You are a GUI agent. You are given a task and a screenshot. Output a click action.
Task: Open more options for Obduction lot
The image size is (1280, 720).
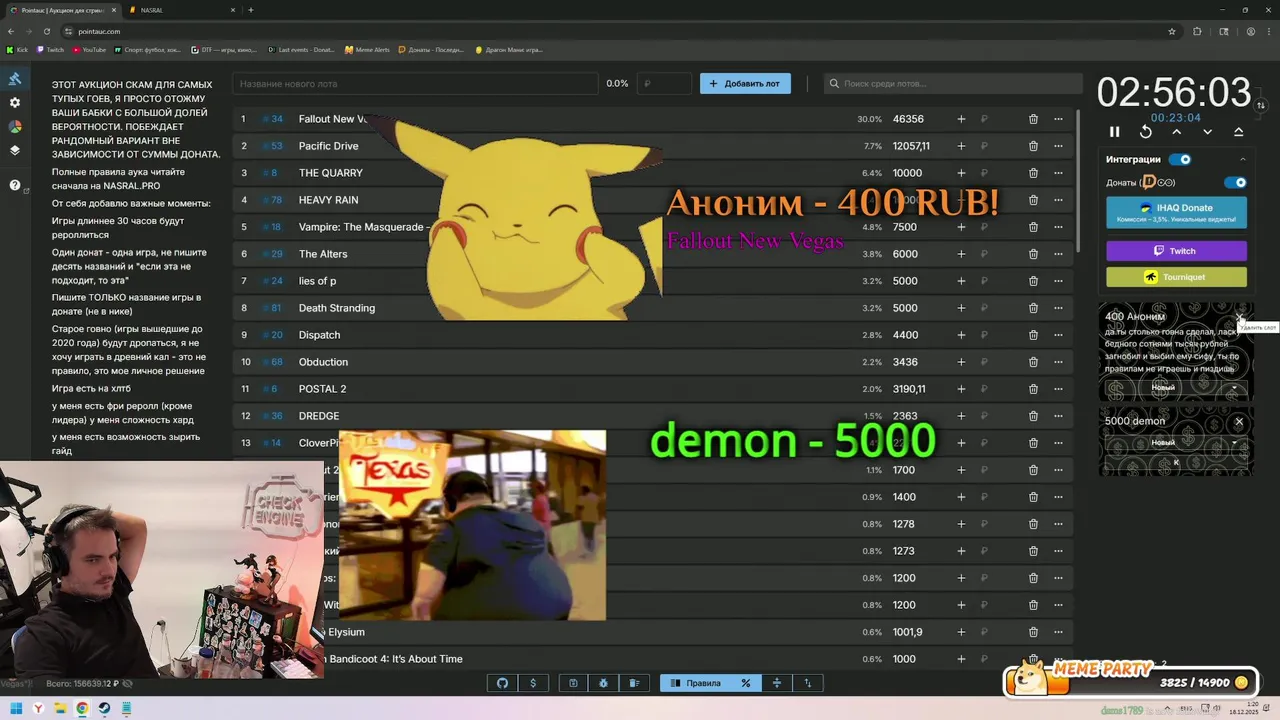(1058, 362)
